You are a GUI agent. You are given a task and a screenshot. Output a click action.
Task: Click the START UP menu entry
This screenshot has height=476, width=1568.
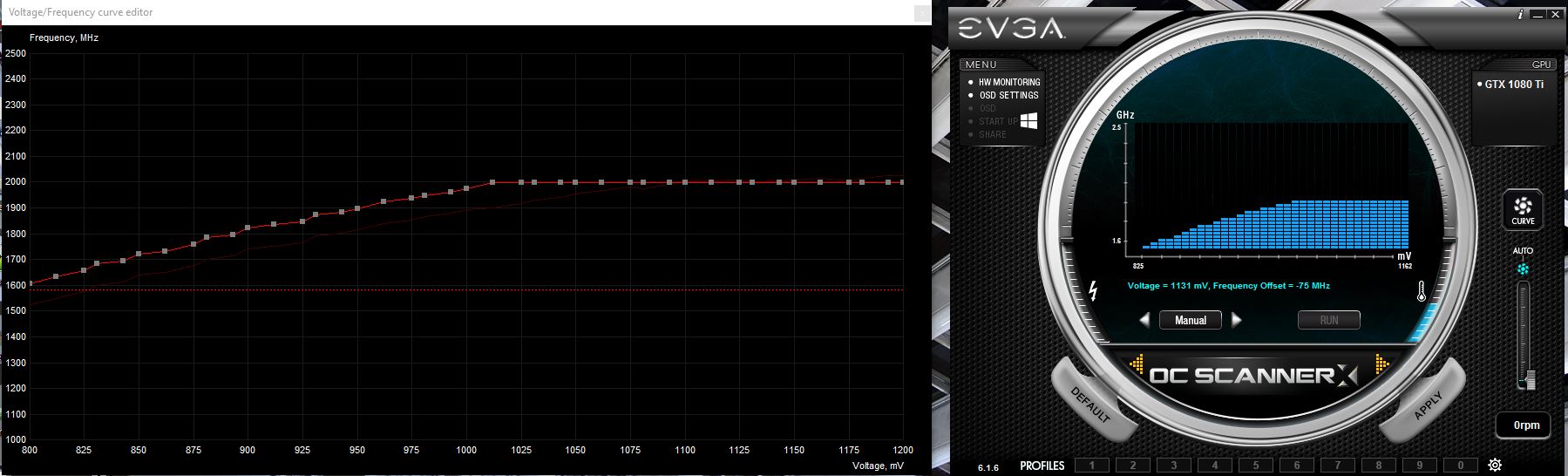pos(998,121)
